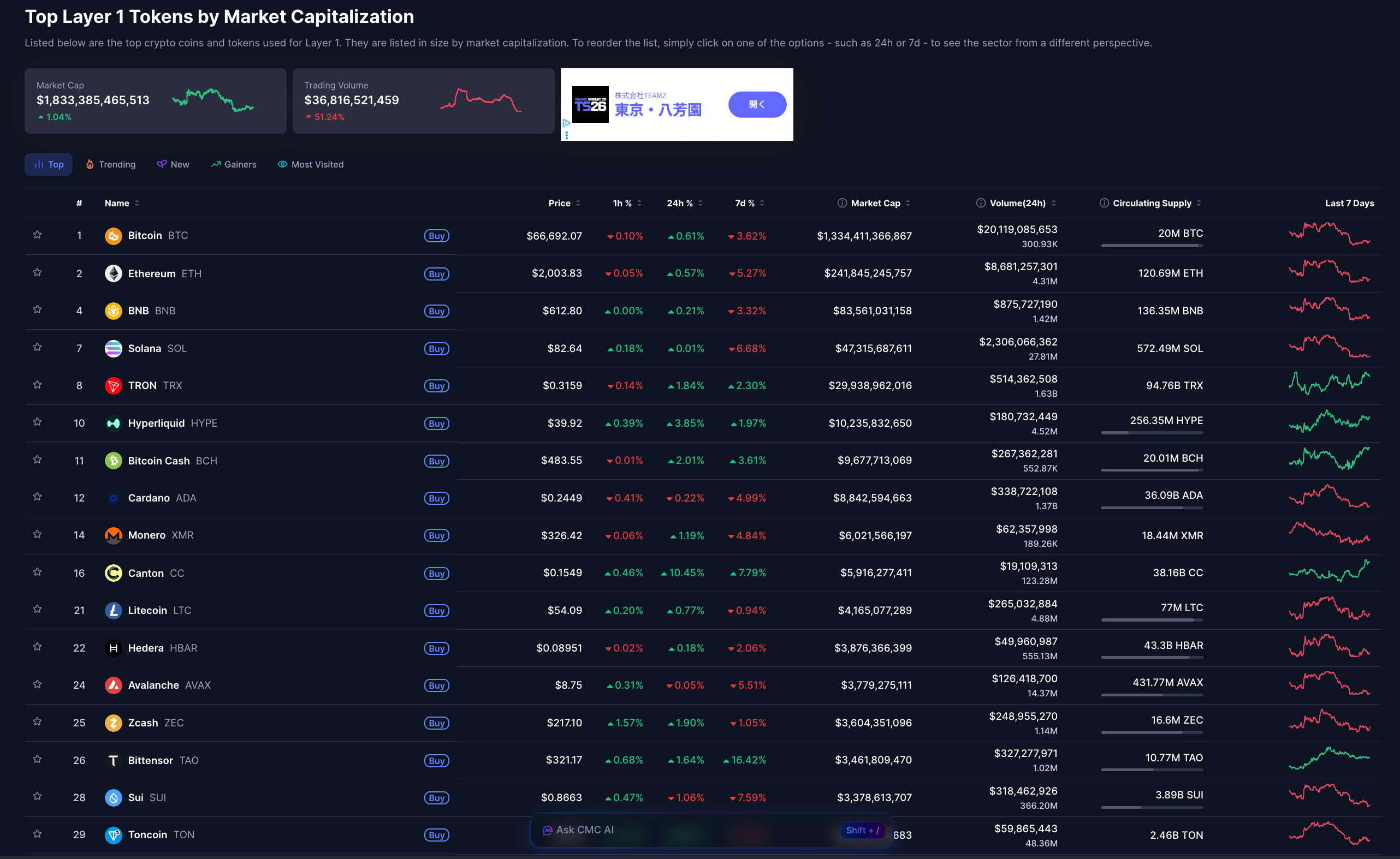
Task: Toggle watchlist star for Litecoin row
Action: [x=38, y=609]
